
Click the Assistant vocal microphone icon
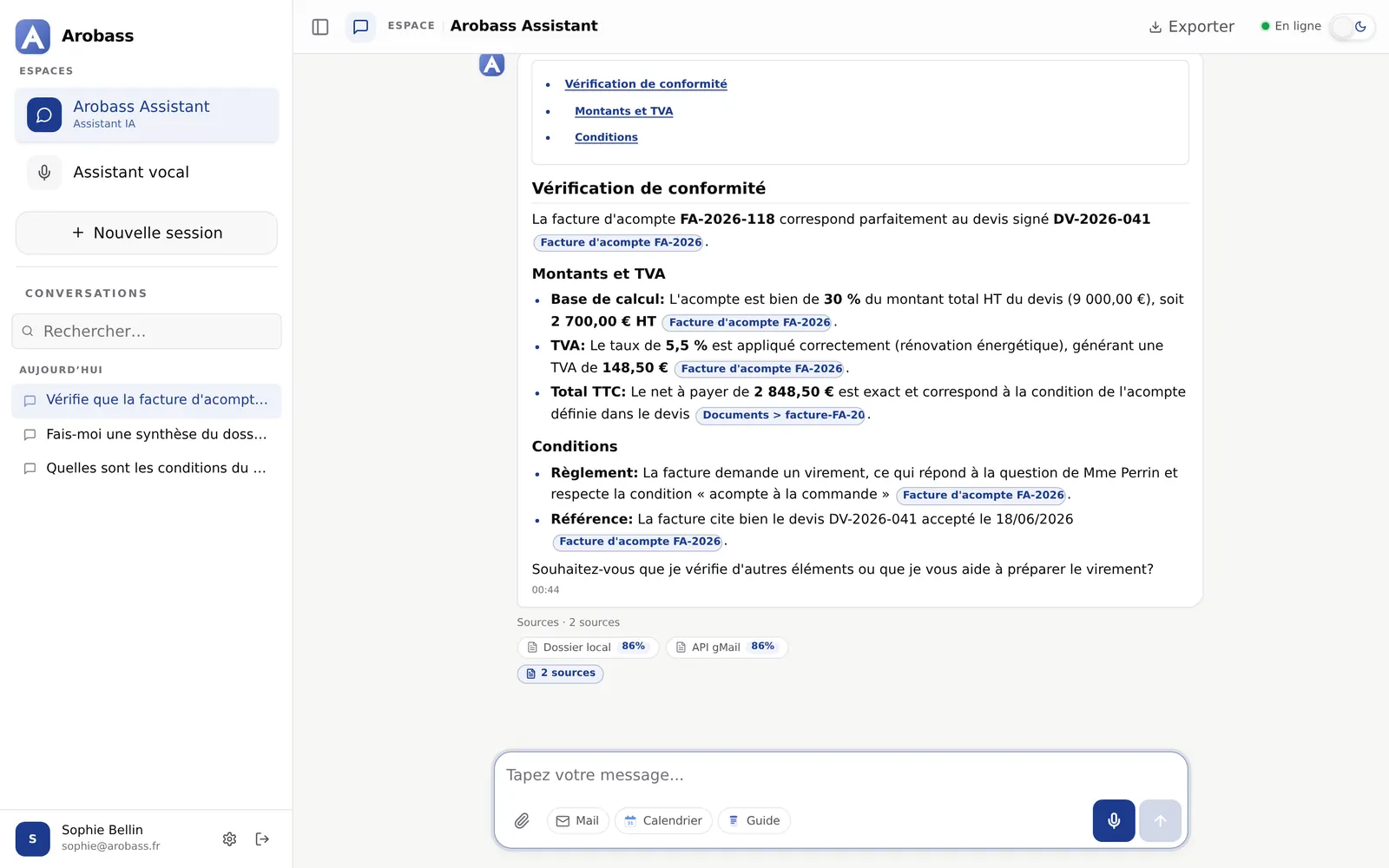pyautogui.click(x=44, y=172)
